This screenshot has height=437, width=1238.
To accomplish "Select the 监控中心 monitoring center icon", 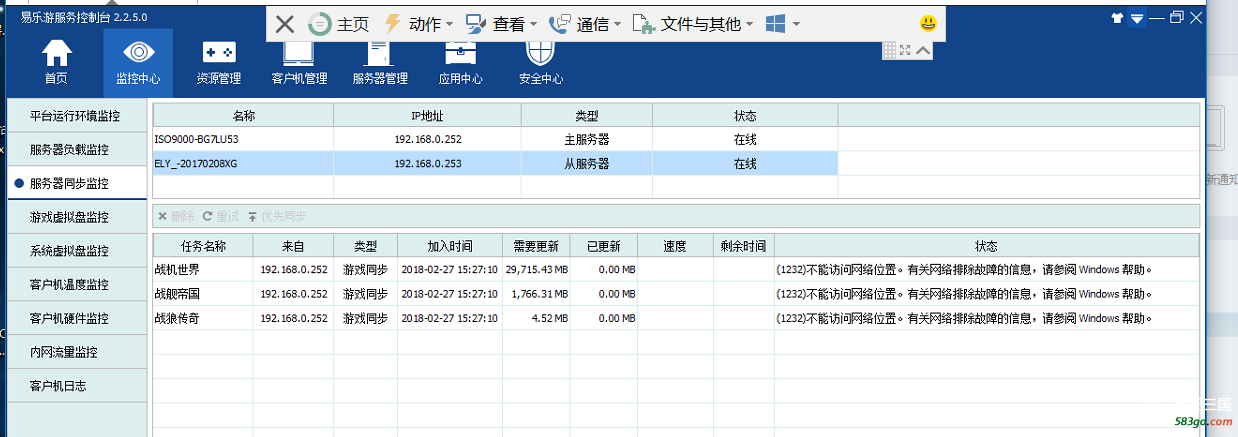I will (138, 62).
